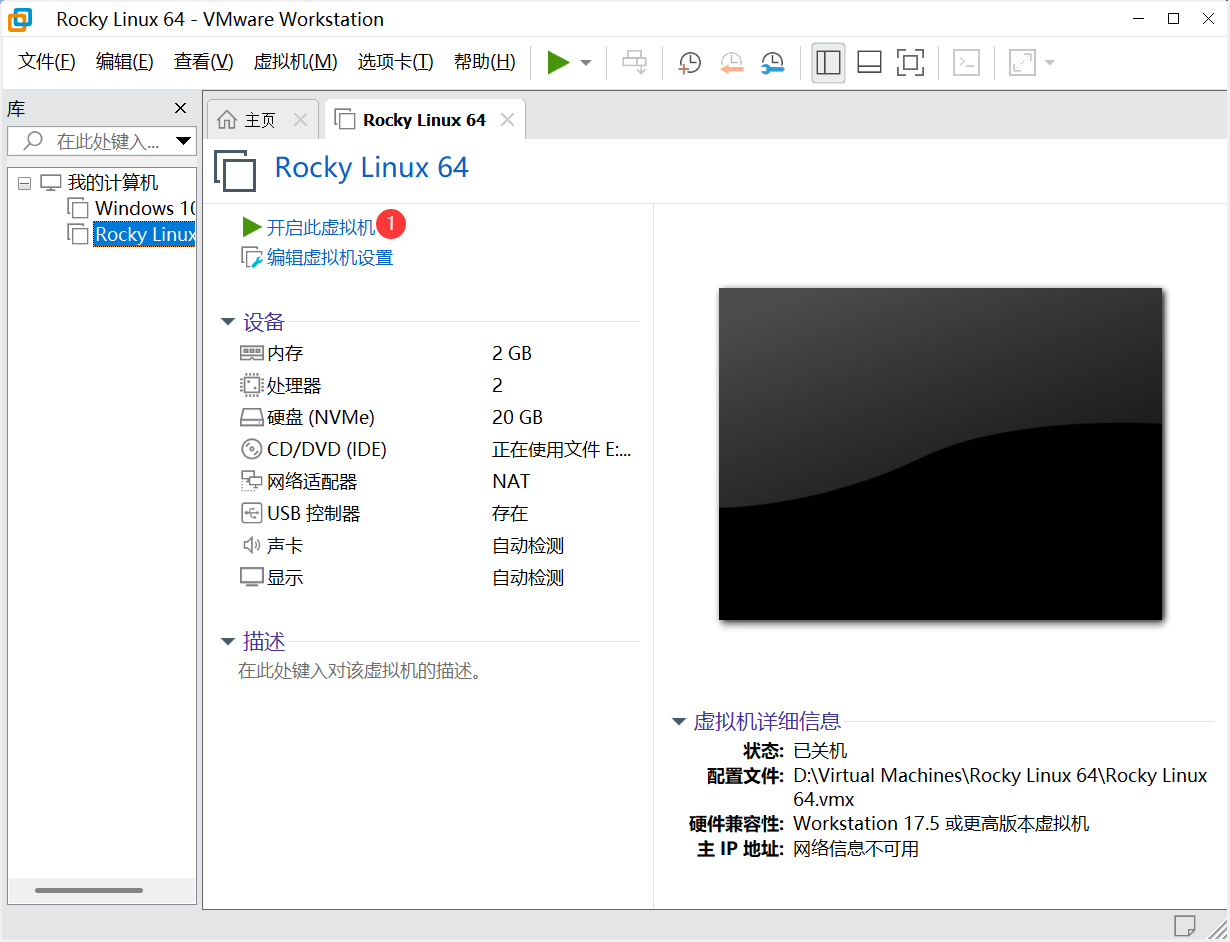
Task: Open the 查看(V) menu
Action: tap(203, 62)
